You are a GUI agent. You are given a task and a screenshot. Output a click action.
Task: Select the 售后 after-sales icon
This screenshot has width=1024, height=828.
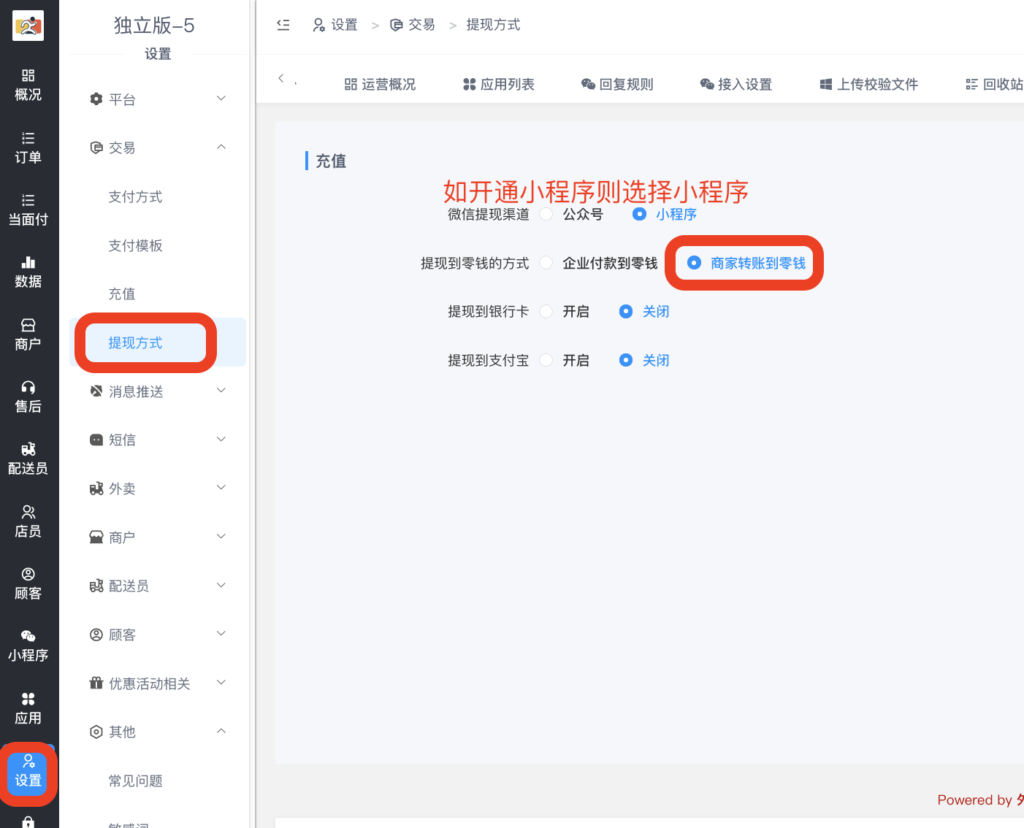29,394
